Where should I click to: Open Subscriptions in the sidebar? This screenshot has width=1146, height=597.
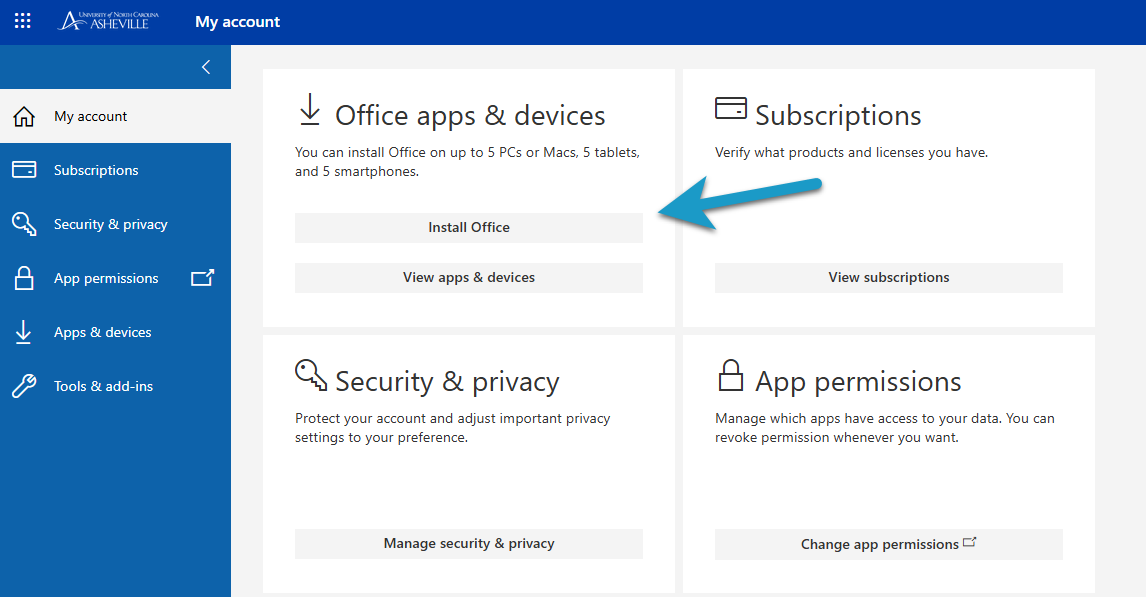(x=115, y=170)
